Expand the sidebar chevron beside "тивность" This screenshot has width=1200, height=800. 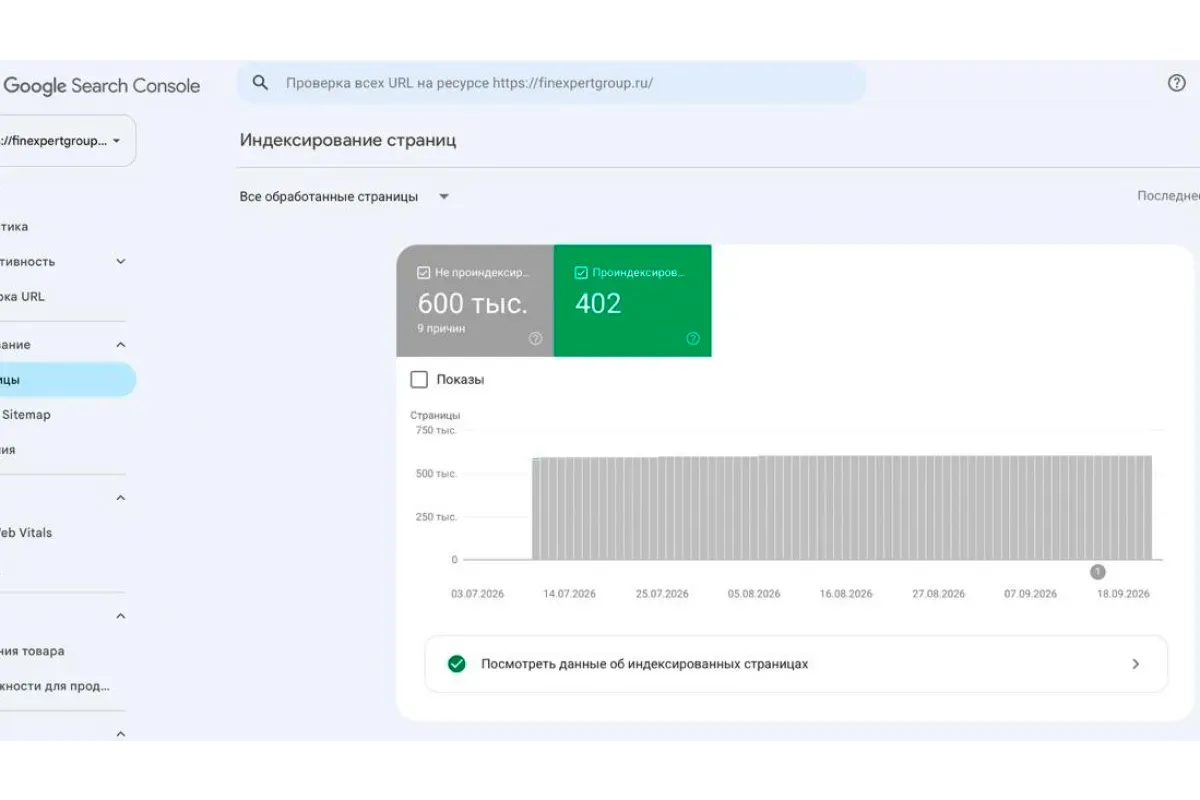point(121,262)
